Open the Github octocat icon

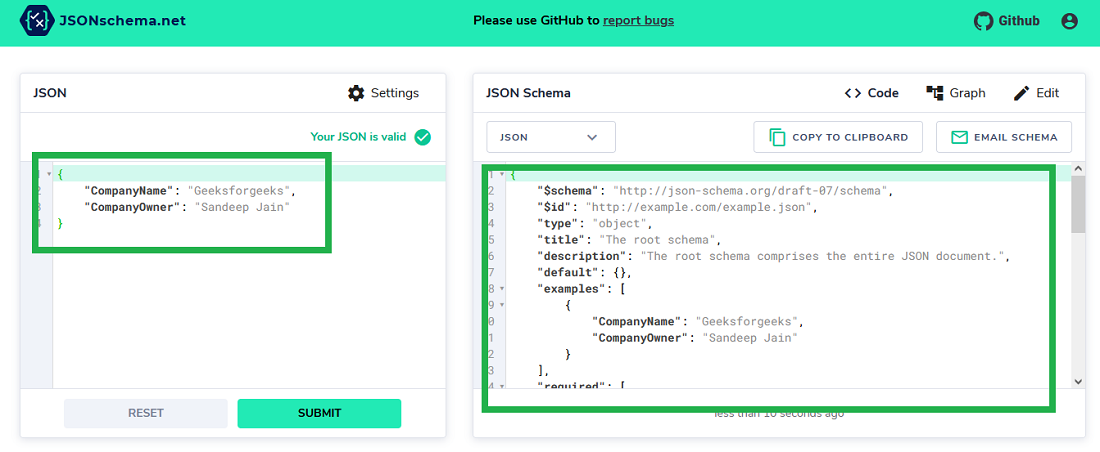click(x=984, y=21)
